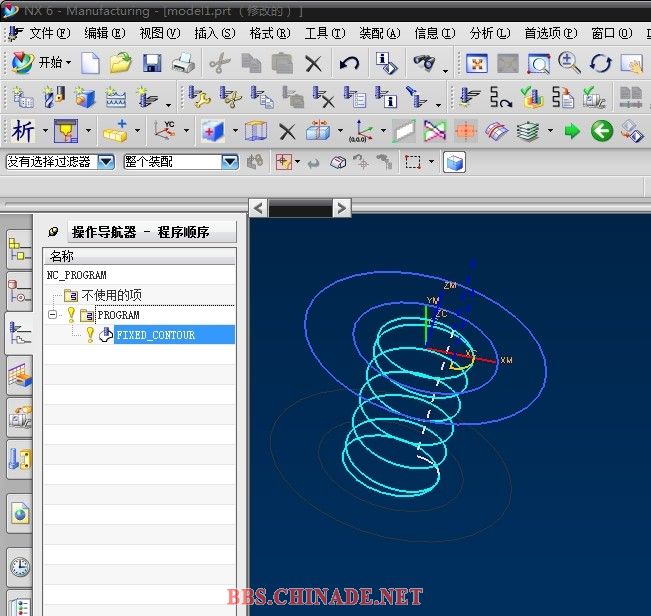Click the Print icon
The height and width of the screenshot is (616, 651).
pos(183,64)
